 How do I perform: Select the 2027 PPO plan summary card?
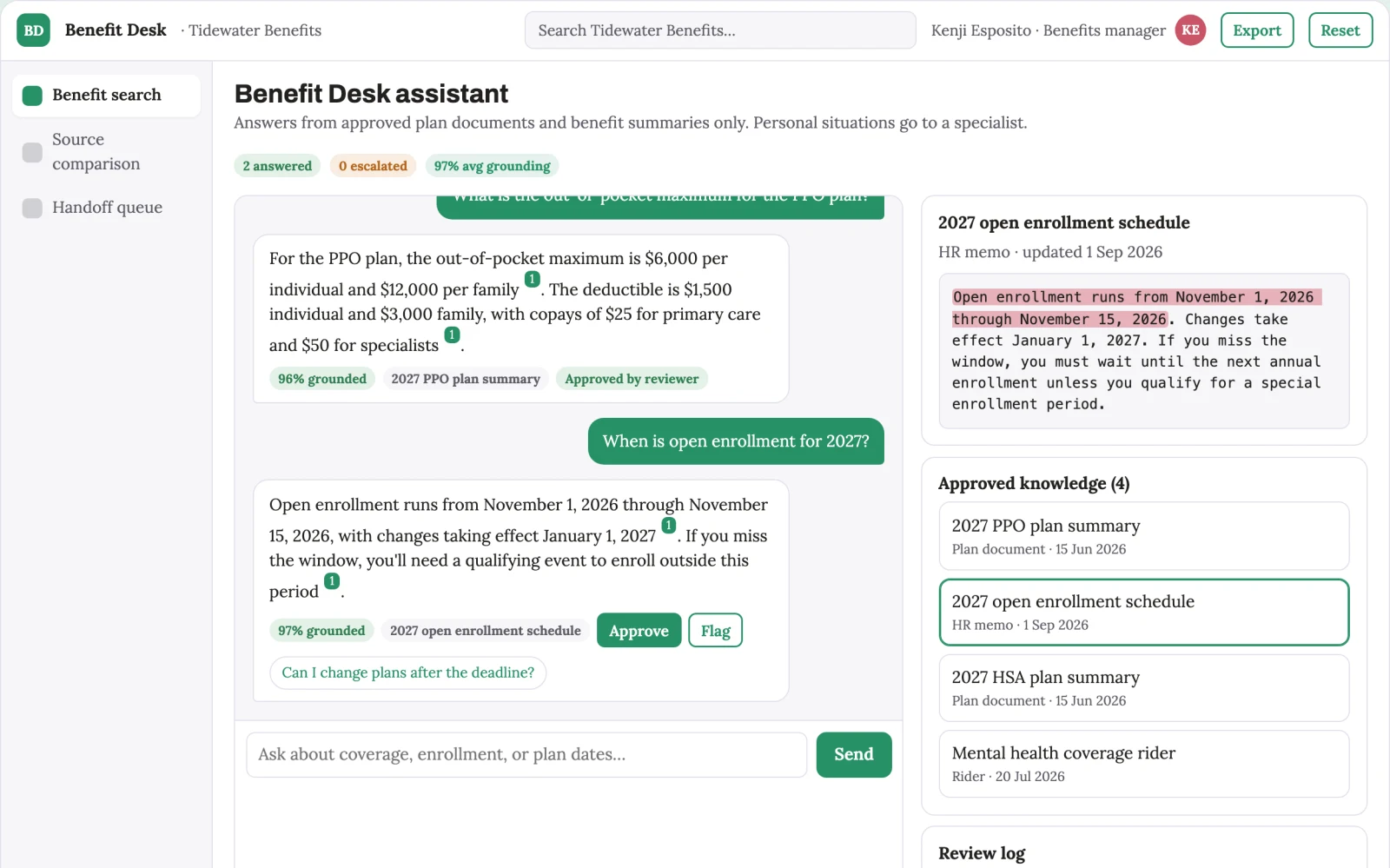tap(1143, 536)
